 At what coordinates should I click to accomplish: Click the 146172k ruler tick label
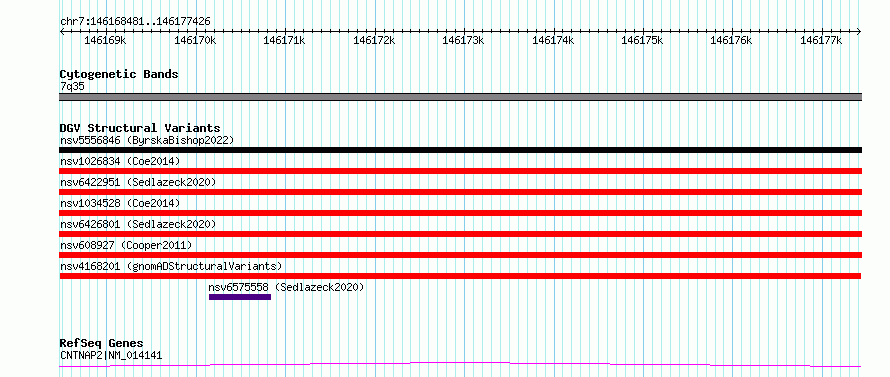(x=373, y=40)
